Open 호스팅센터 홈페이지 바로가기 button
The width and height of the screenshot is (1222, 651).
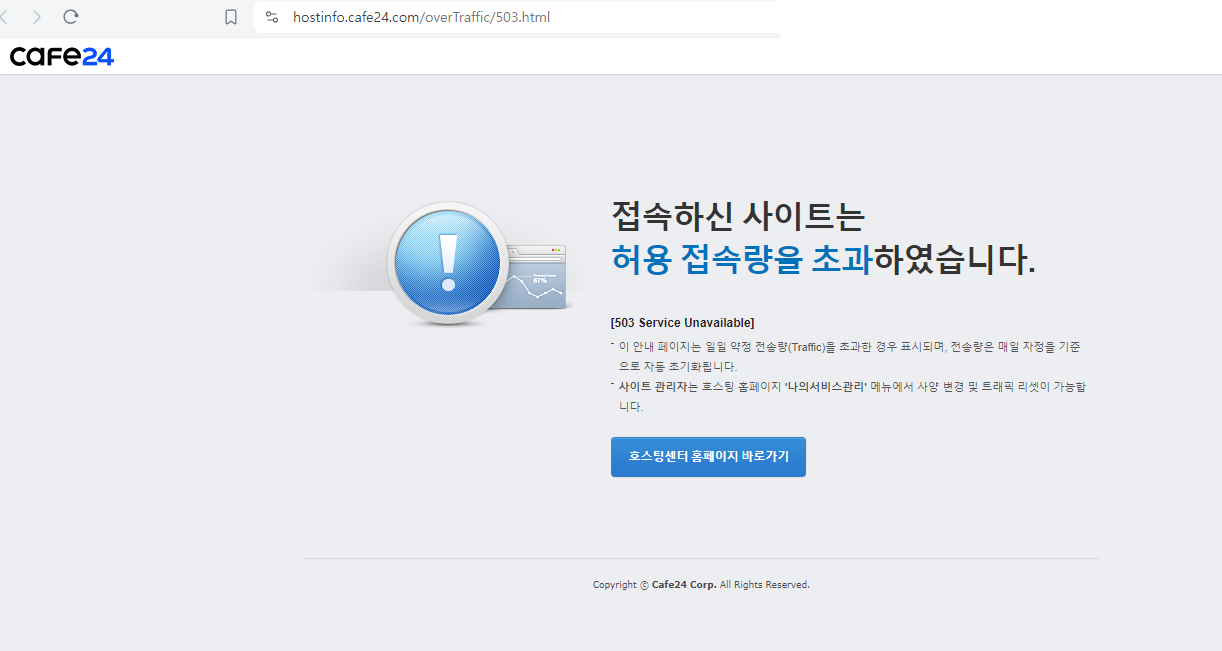(708, 456)
